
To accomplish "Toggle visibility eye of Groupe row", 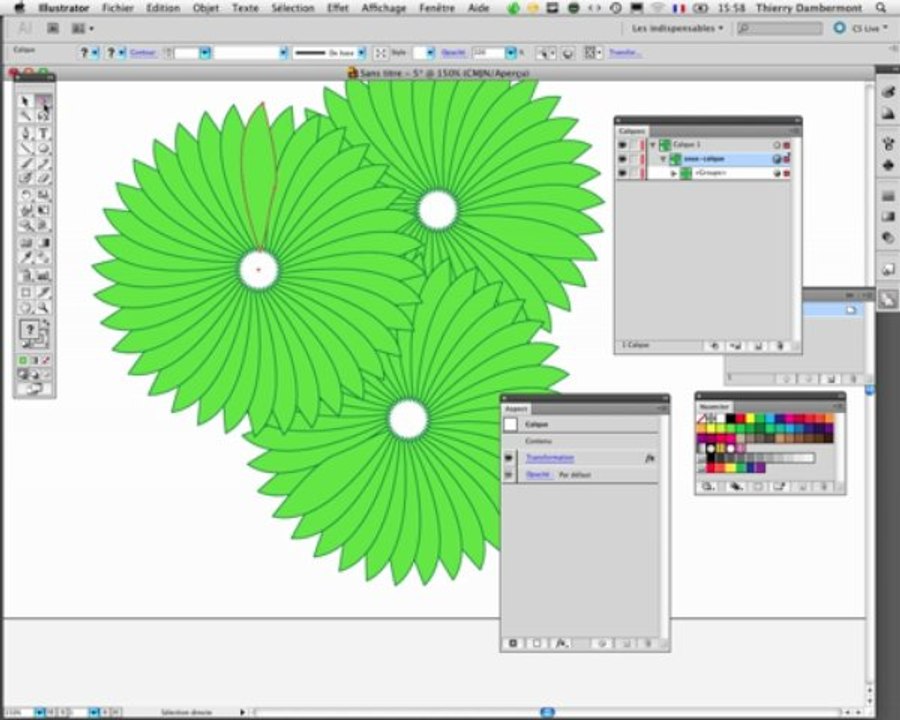I will [x=623, y=173].
